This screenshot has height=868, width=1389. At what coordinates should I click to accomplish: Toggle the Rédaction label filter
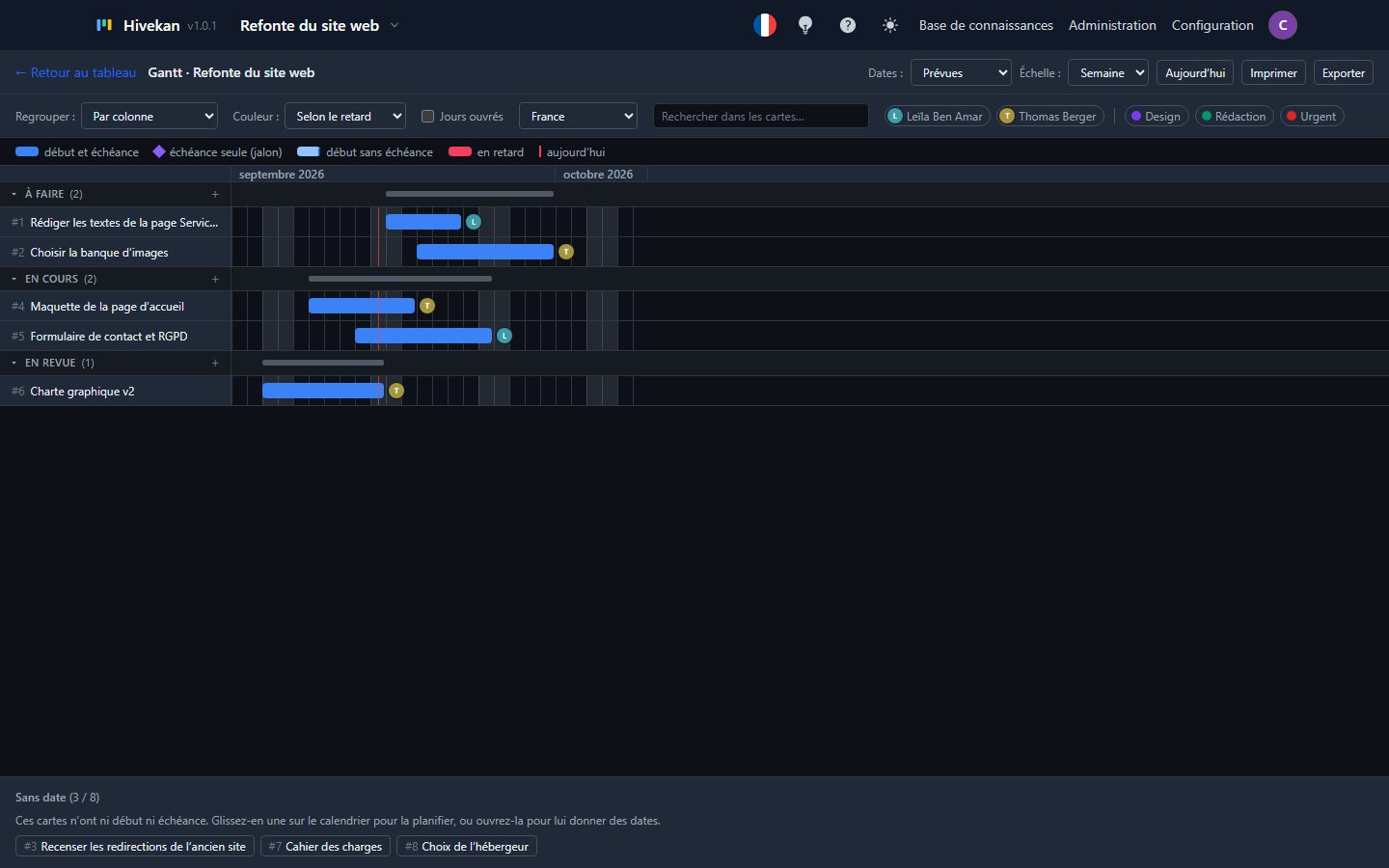coord(1235,117)
